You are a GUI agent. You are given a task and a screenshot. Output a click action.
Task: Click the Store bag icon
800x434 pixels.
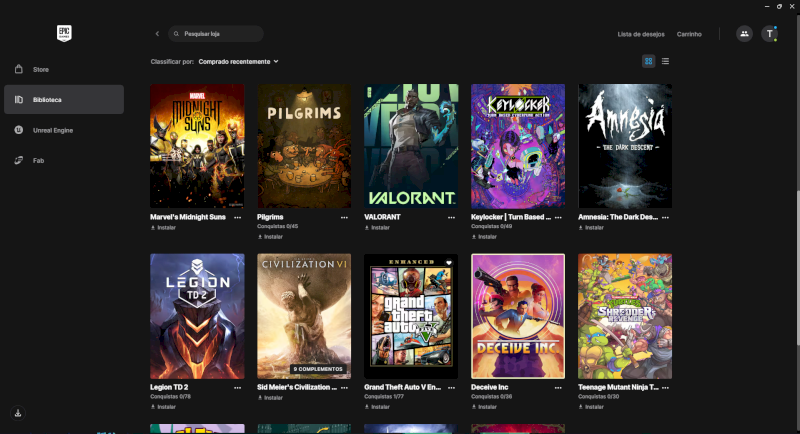[19, 69]
